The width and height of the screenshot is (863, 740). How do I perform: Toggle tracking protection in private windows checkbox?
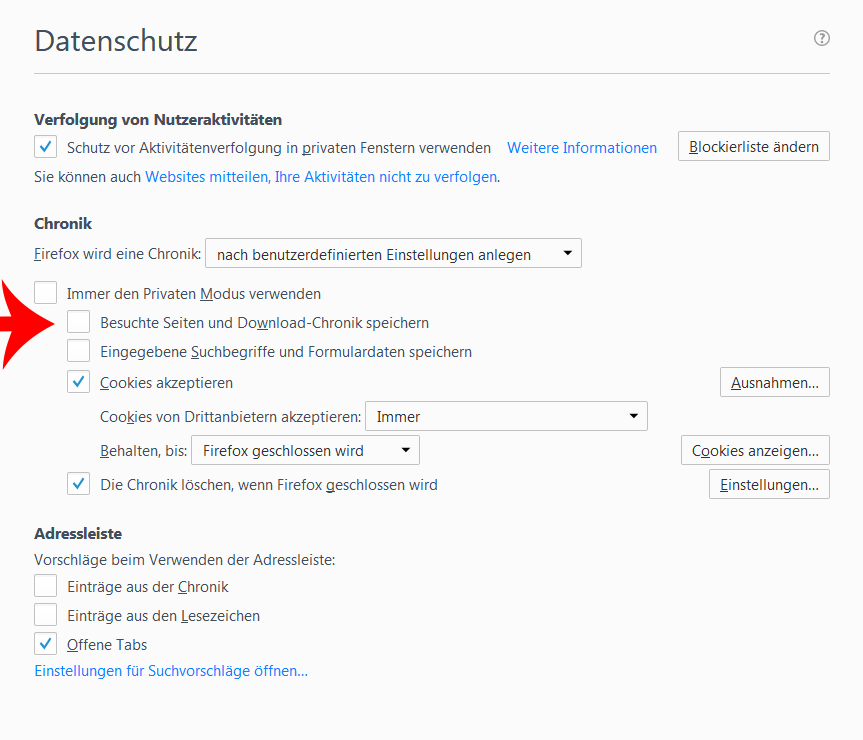46,147
